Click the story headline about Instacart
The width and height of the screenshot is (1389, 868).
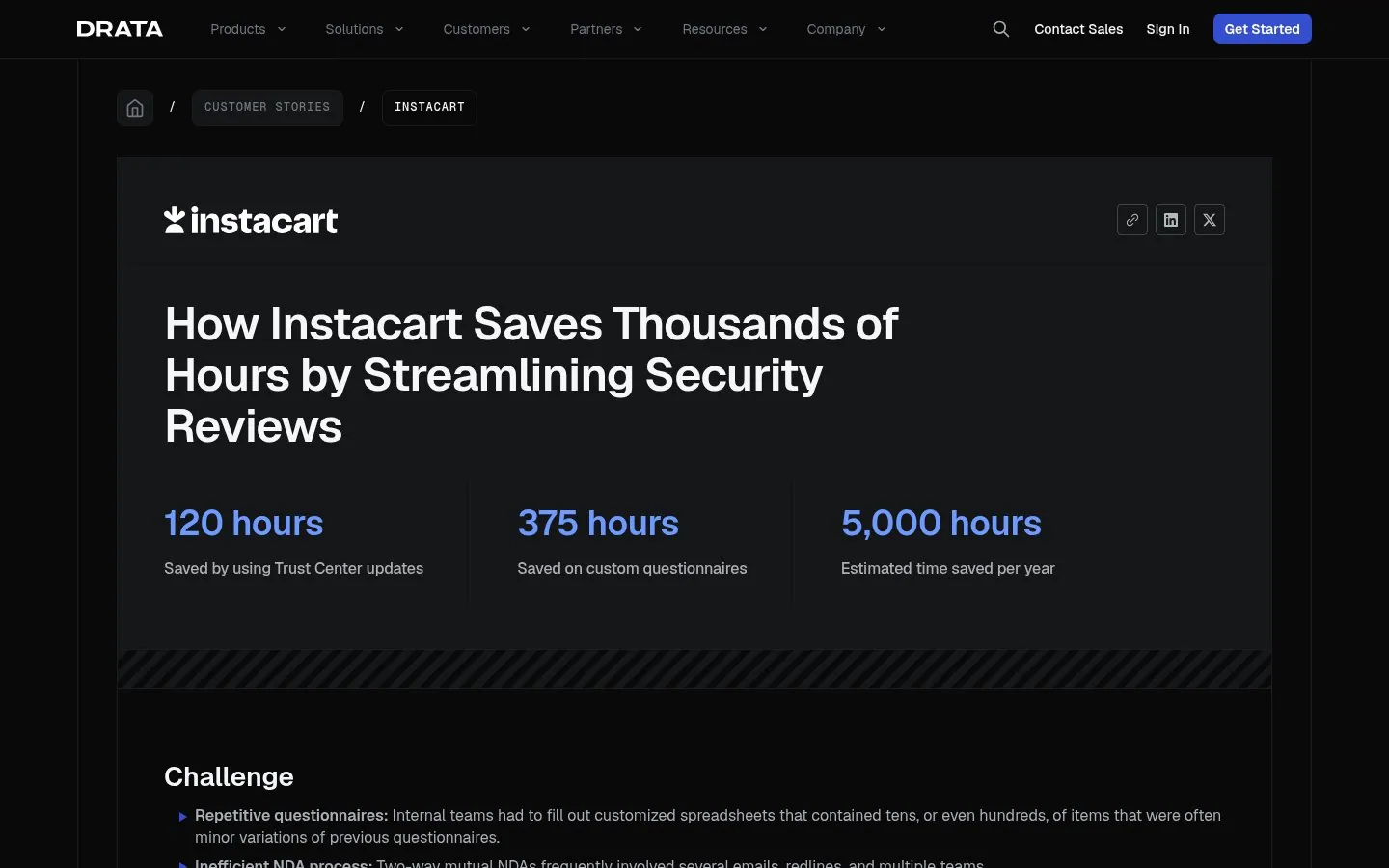click(x=531, y=375)
